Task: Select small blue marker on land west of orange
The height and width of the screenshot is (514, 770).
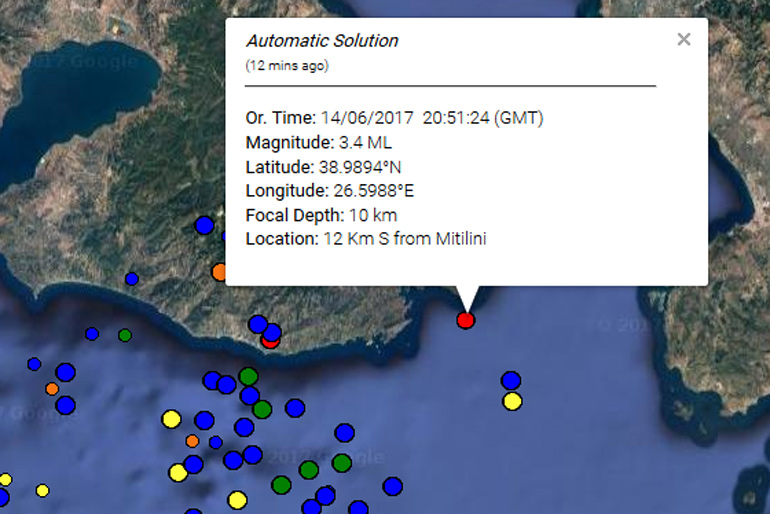Action: [x=131, y=278]
